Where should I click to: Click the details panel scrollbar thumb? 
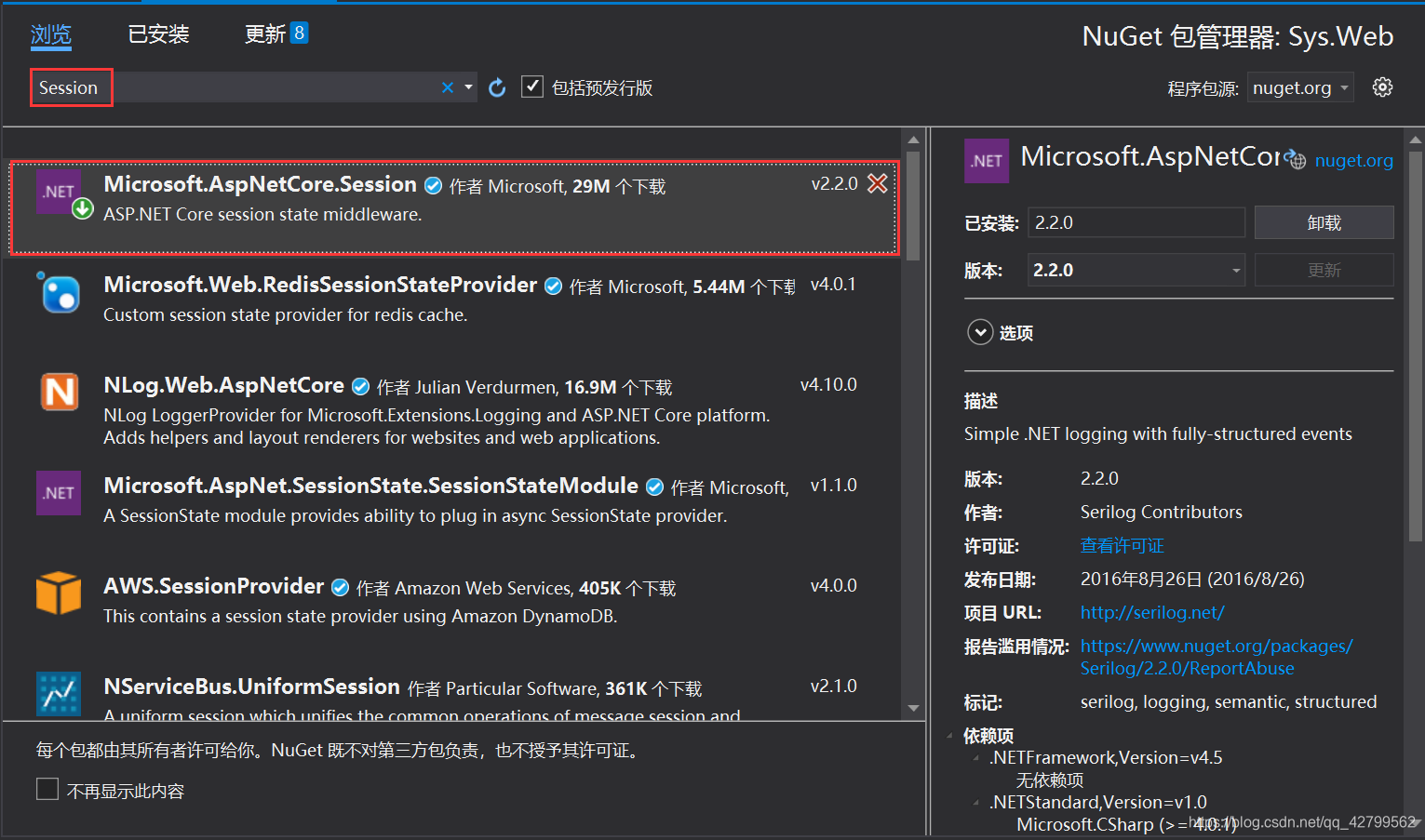point(1416,347)
